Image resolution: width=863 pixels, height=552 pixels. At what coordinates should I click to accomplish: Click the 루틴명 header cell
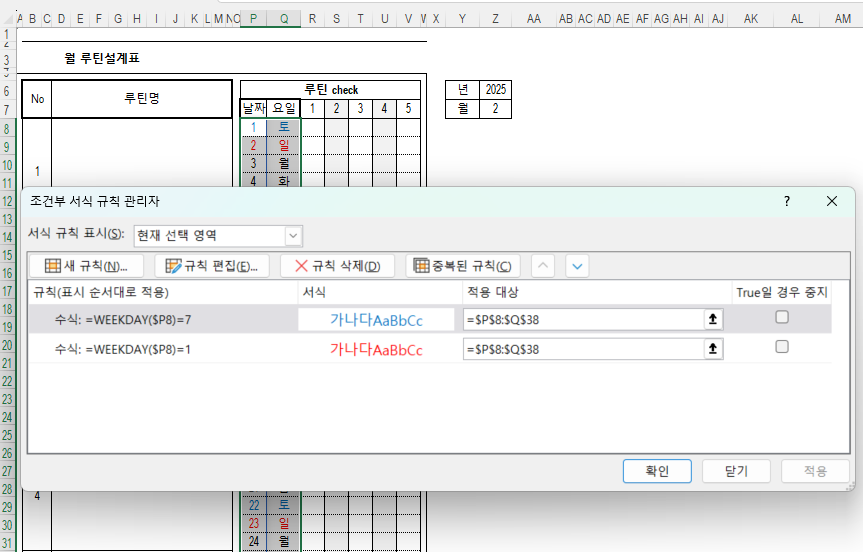tap(142, 99)
